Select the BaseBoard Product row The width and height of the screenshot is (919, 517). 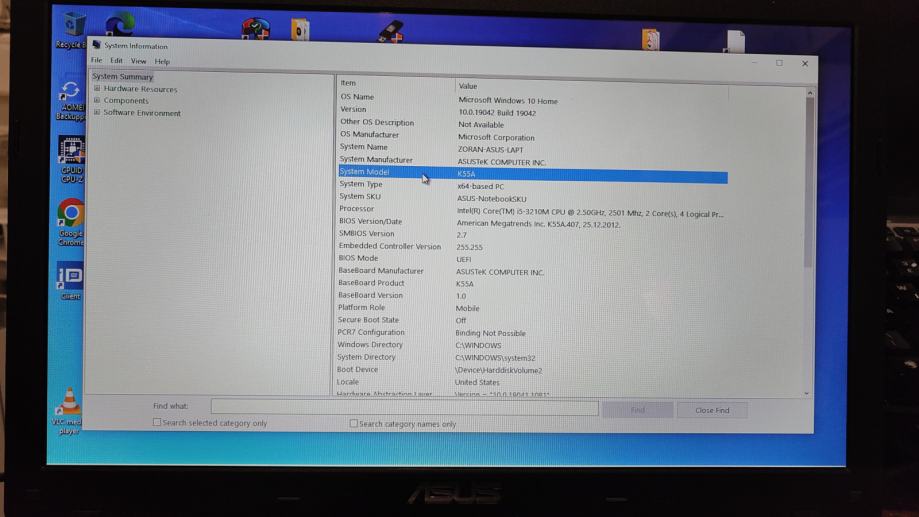533,283
